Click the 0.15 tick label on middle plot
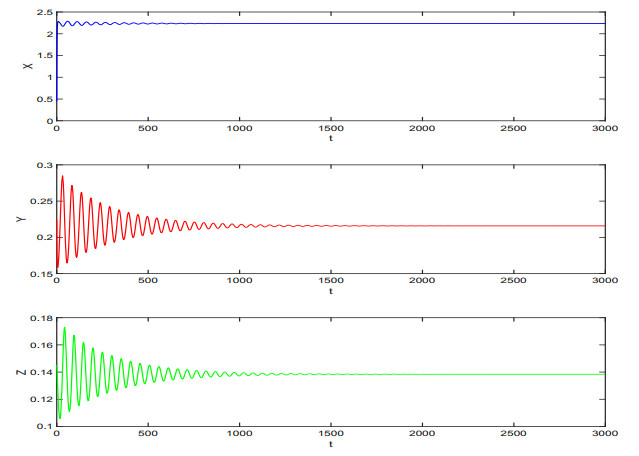The height and width of the screenshot is (456, 639). (x=41, y=273)
